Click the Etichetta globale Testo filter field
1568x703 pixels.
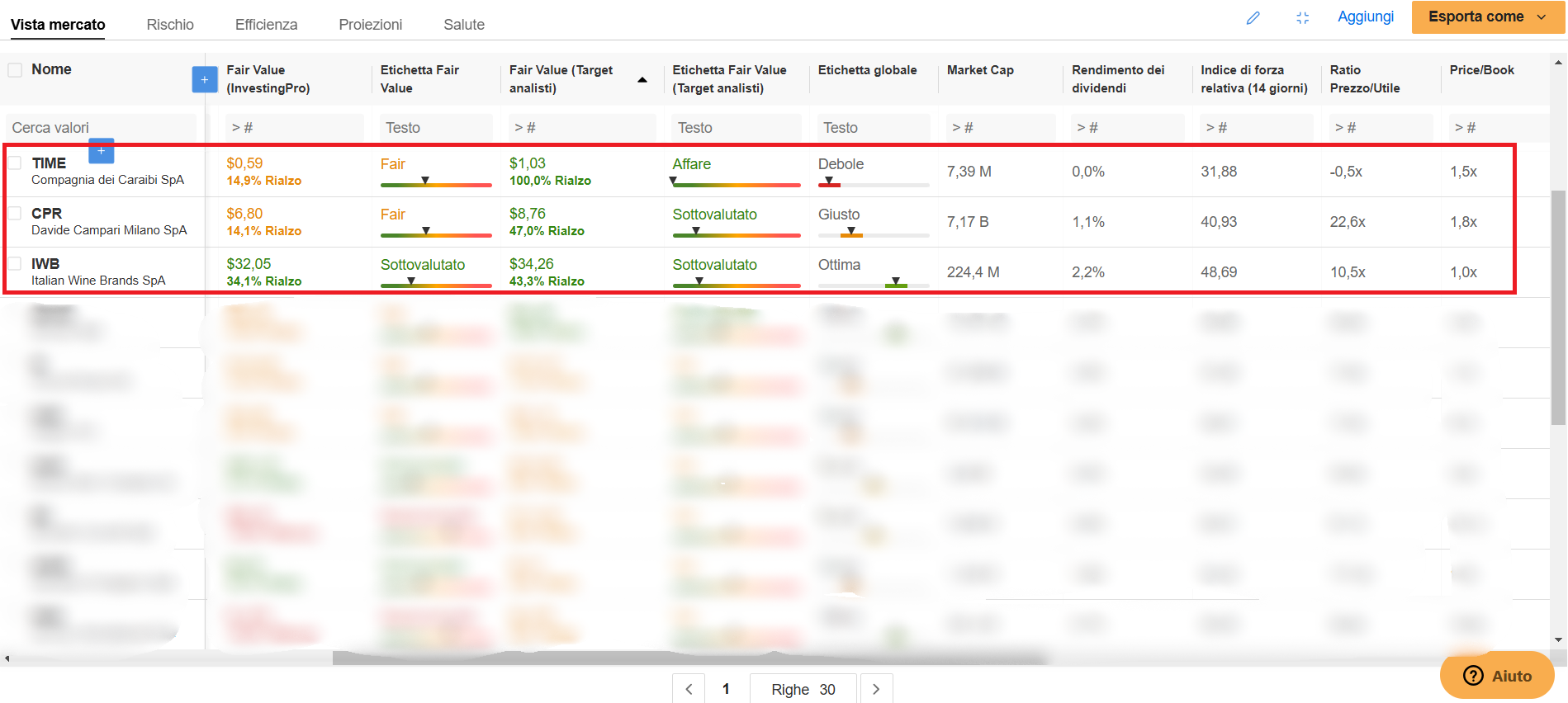pos(874,128)
